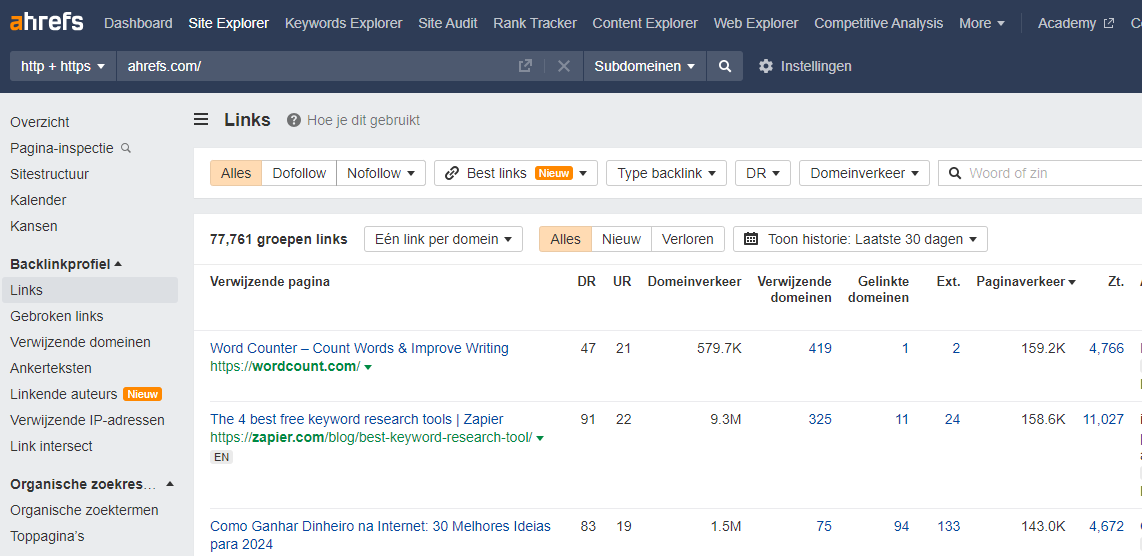Click the Ahrefs logo
Screen dimensions: 1142x556
(47, 23)
